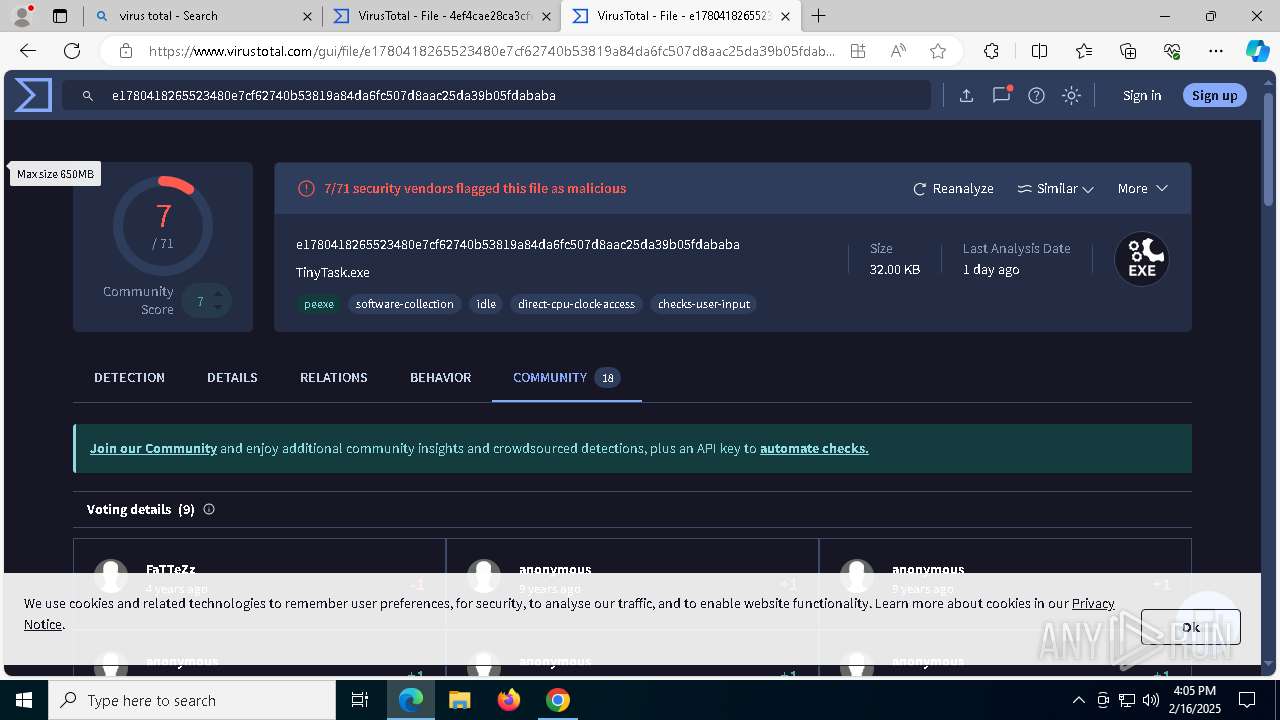
Task: Click the info icon beside Voting details
Action: click(209, 509)
